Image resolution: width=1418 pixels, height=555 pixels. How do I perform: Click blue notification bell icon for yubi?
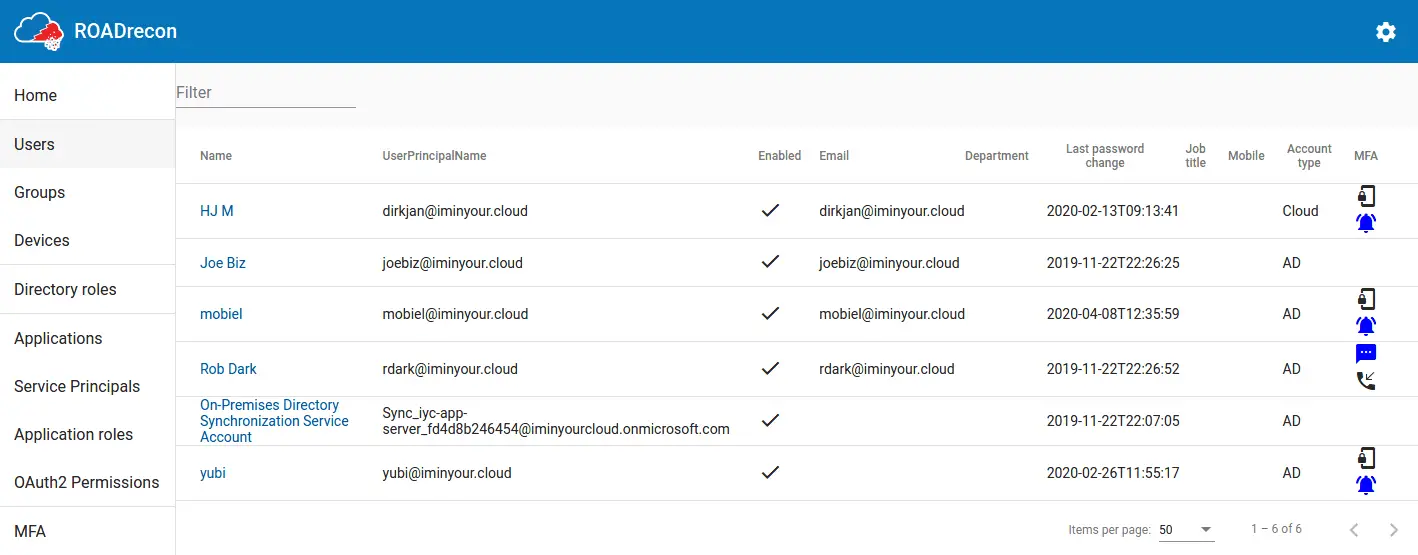point(1366,485)
